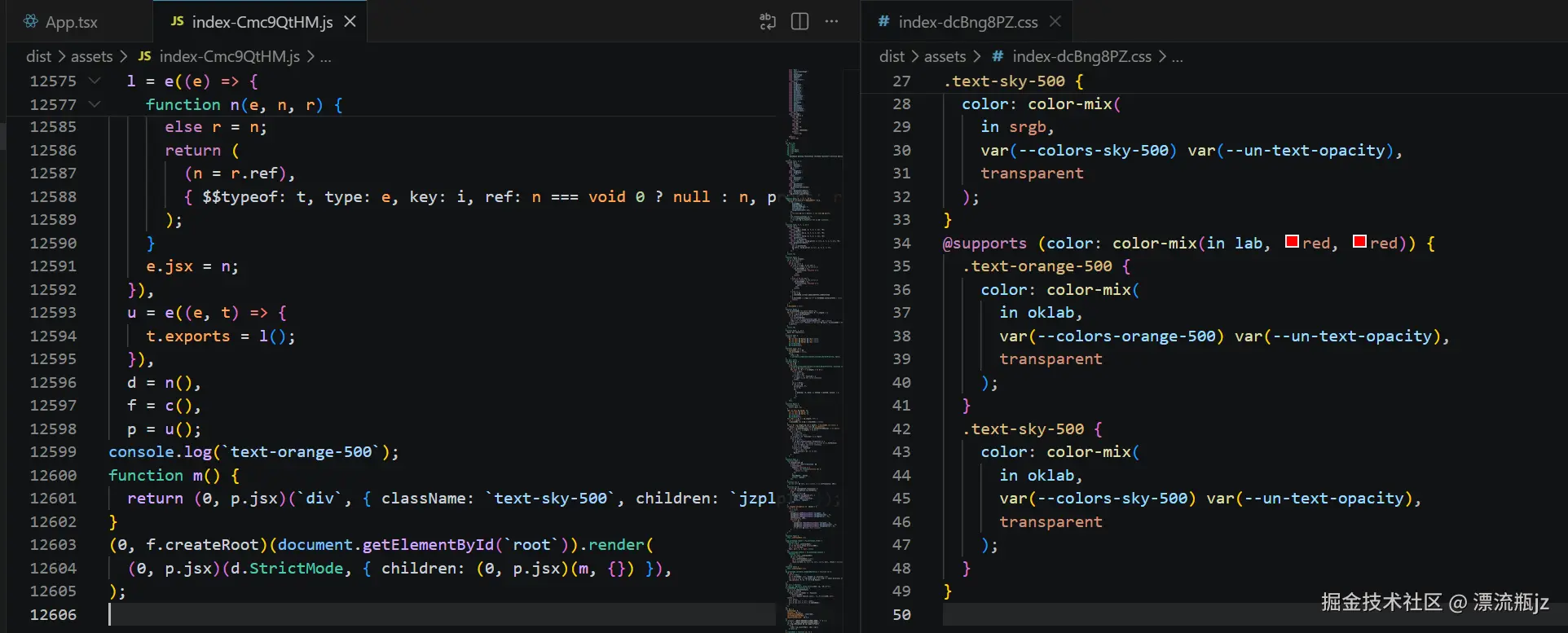Click $$typeof on line 12588
Image resolution: width=1568 pixels, height=633 pixels.
click(x=240, y=197)
